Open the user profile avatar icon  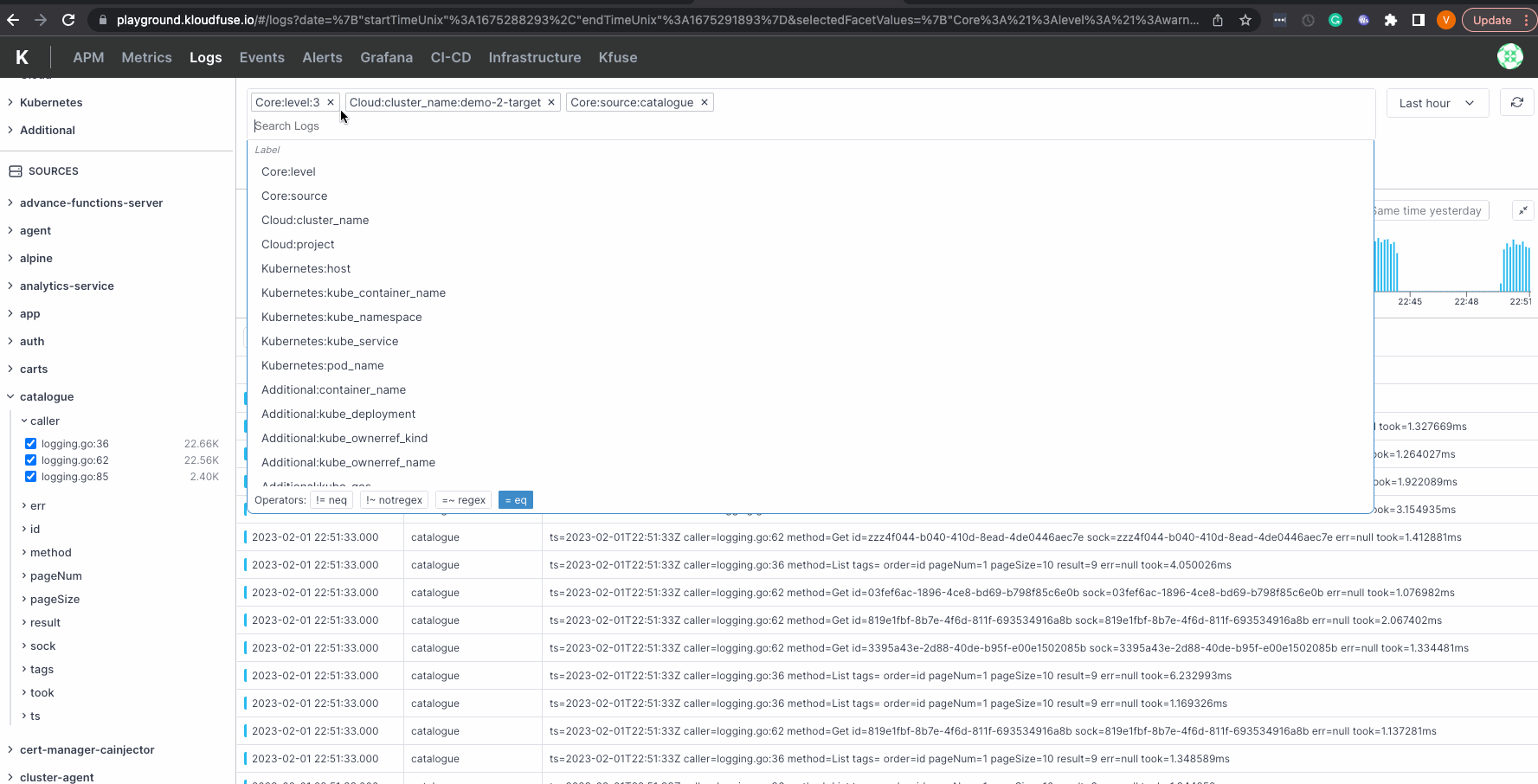click(x=1509, y=56)
